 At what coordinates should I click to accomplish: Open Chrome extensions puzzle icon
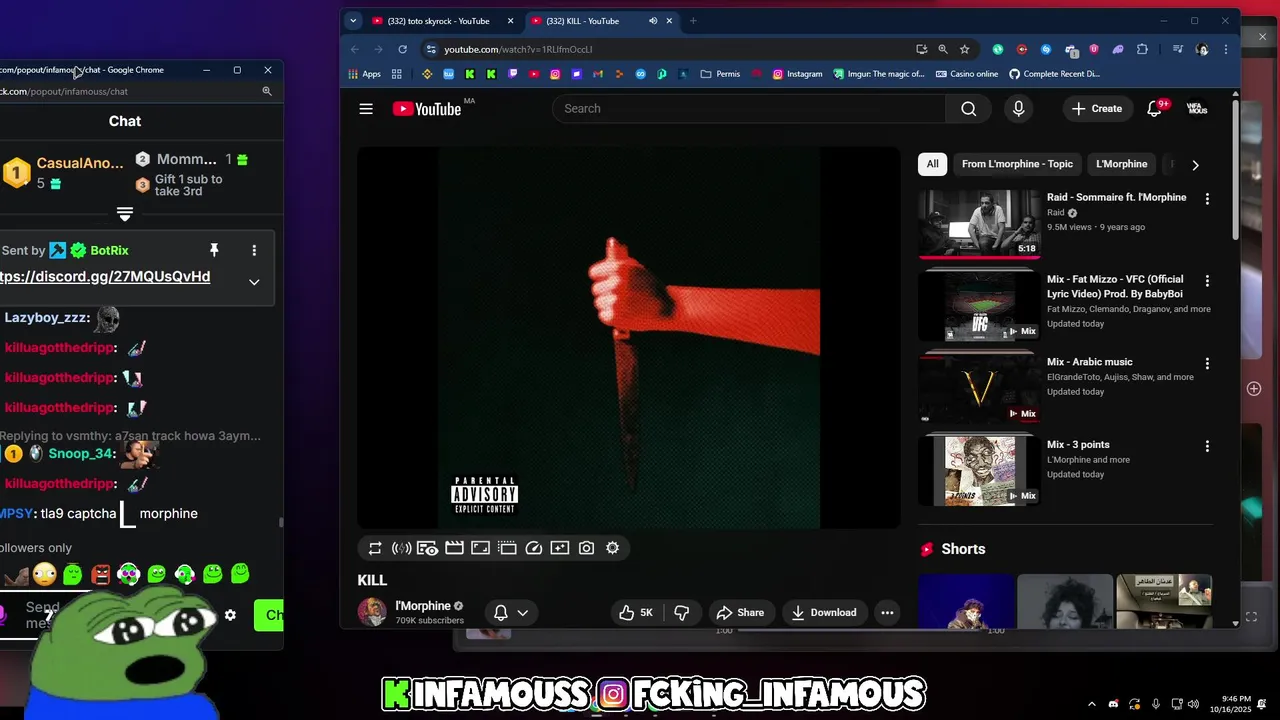coord(1142,49)
